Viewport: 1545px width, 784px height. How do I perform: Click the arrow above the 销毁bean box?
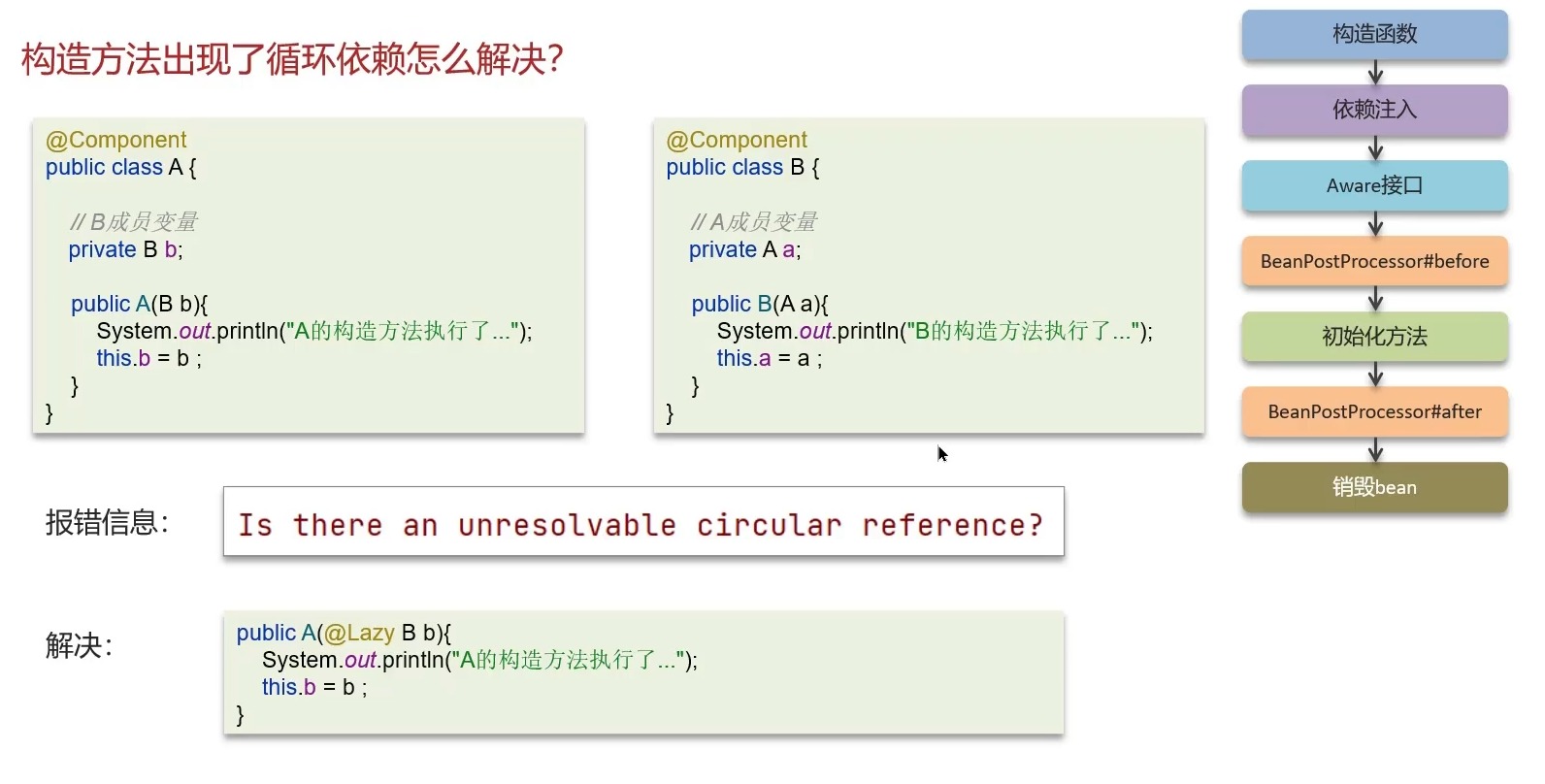(x=1375, y=450)
